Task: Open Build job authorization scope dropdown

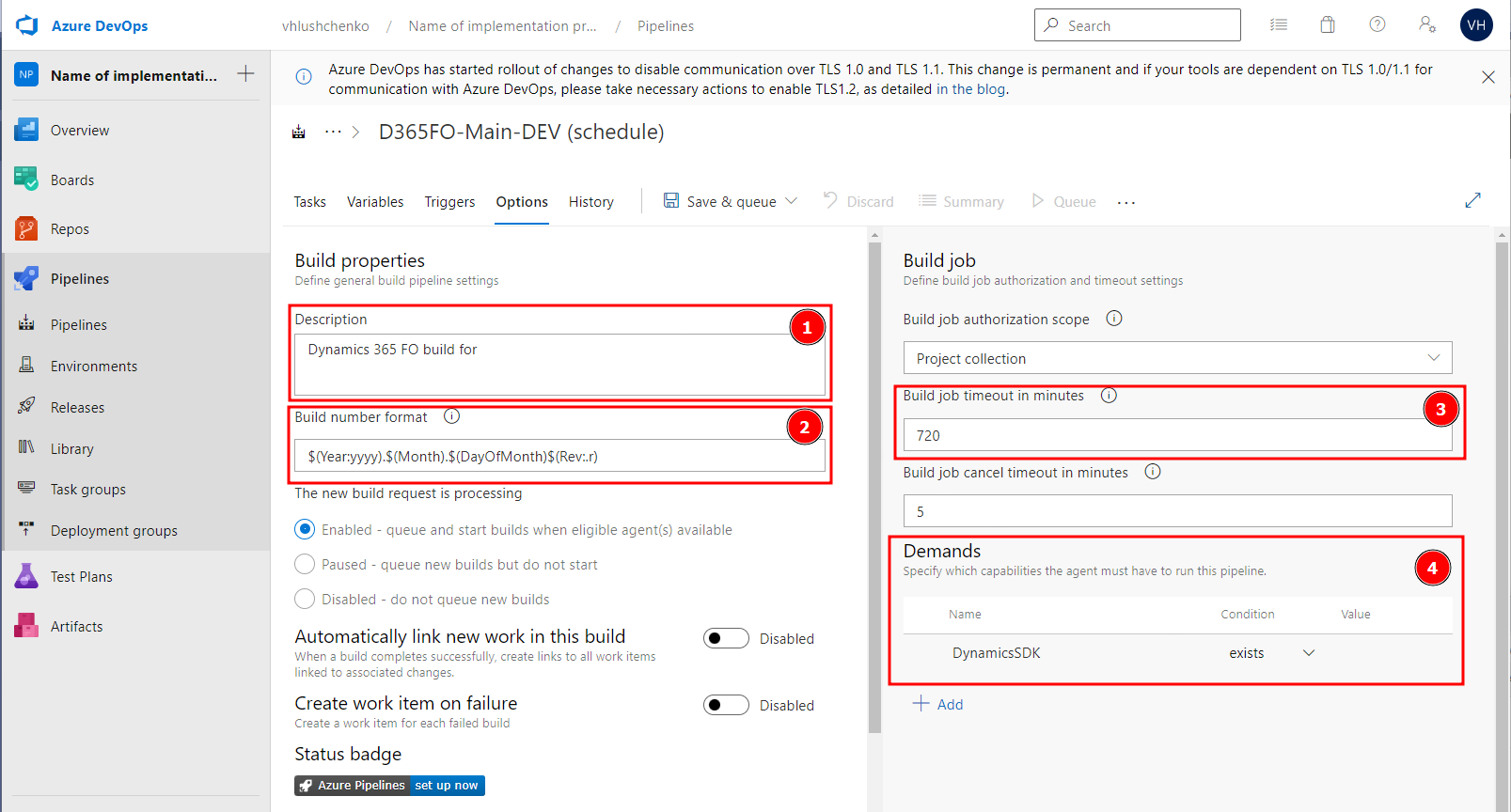Action: pyautogui.click(x=1176, y=358)
